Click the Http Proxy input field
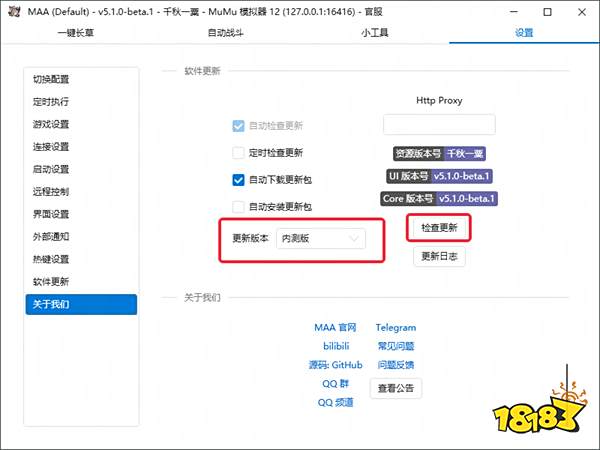This screenshot has height=450, width=600. 439,125
